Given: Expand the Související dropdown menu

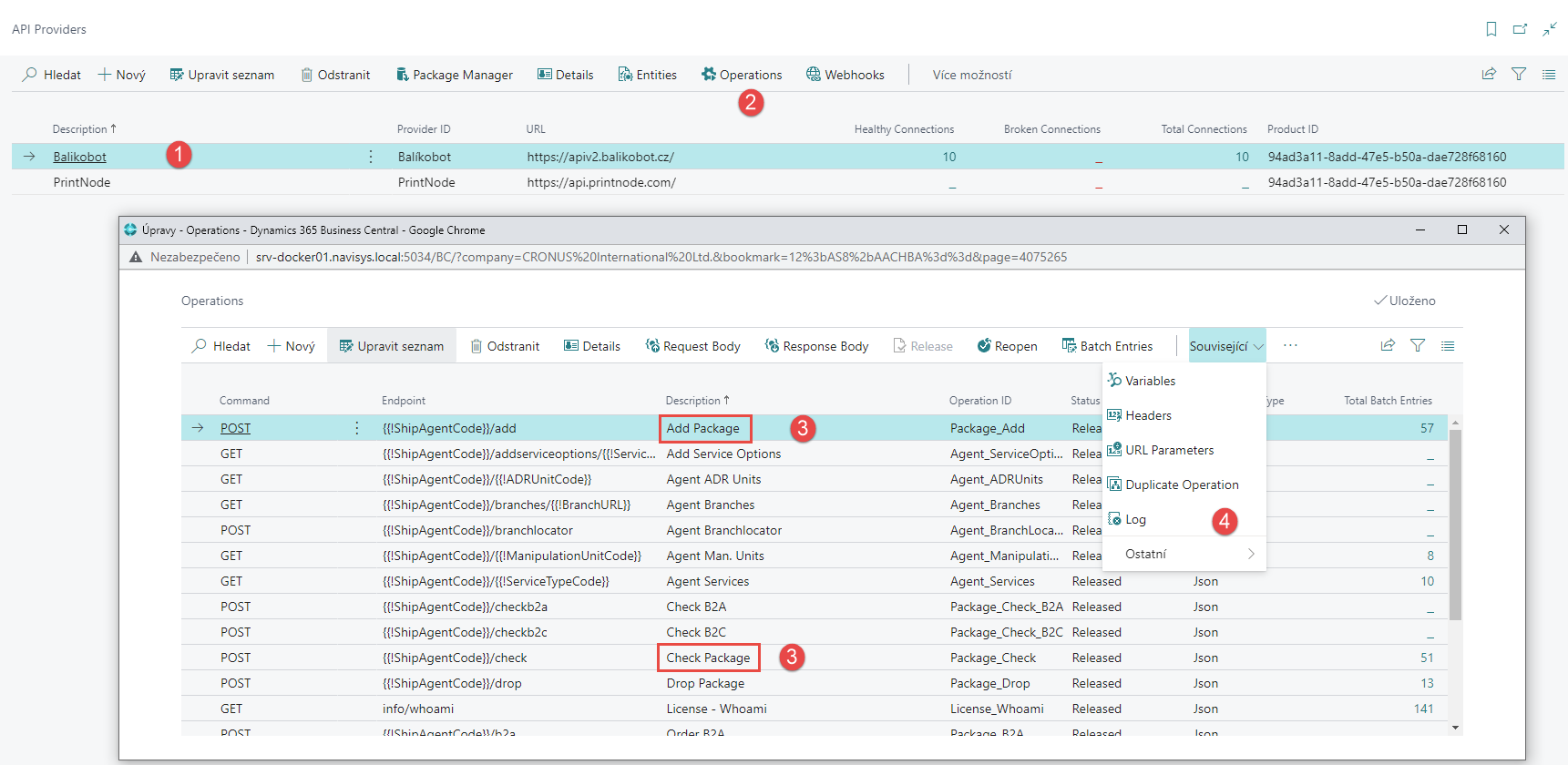Looking at the screenshot, I should 1226,346.
